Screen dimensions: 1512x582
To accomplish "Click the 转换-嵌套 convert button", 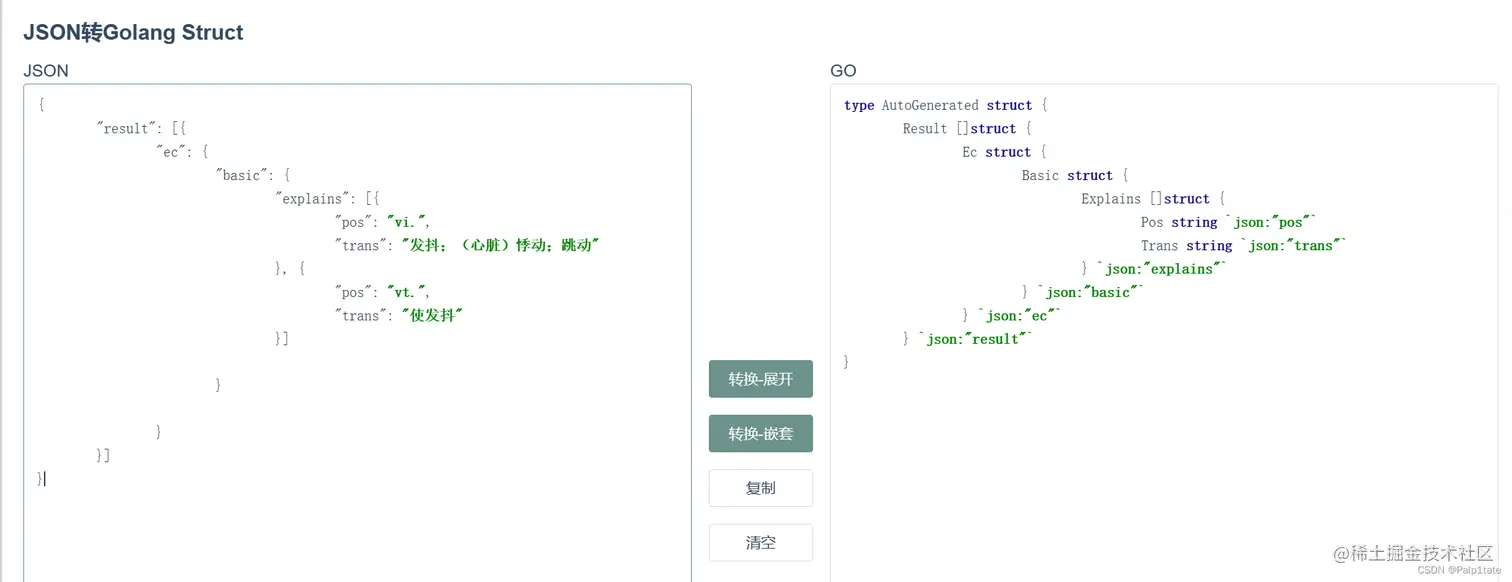I will click(760, 434).
